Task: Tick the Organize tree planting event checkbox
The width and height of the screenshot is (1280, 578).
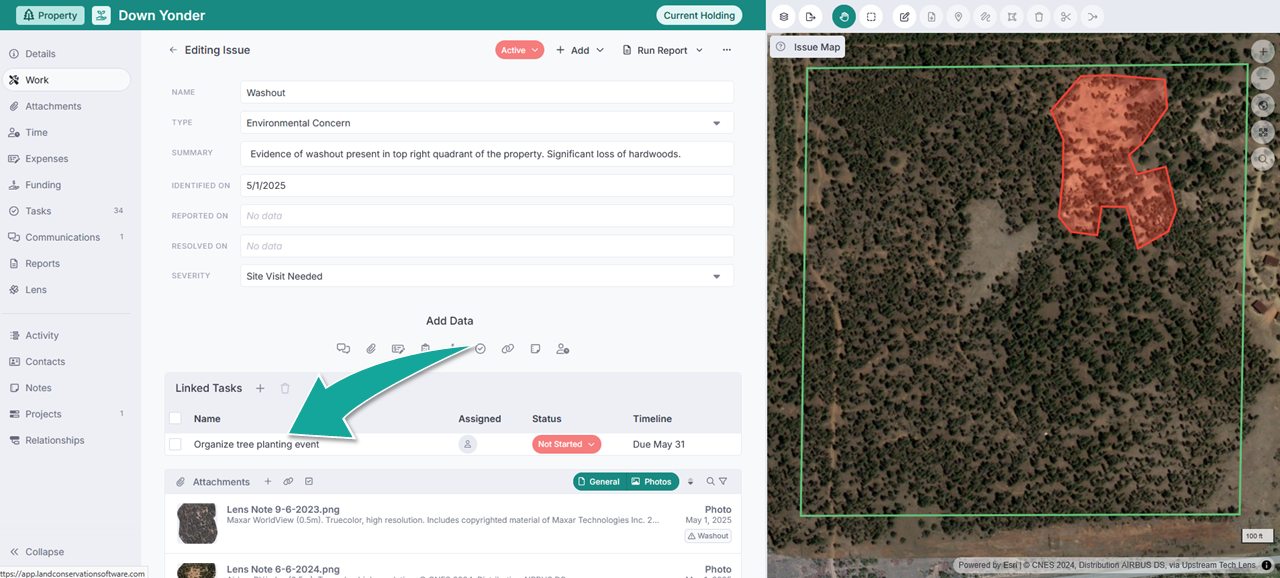Action: pos(176,444)
